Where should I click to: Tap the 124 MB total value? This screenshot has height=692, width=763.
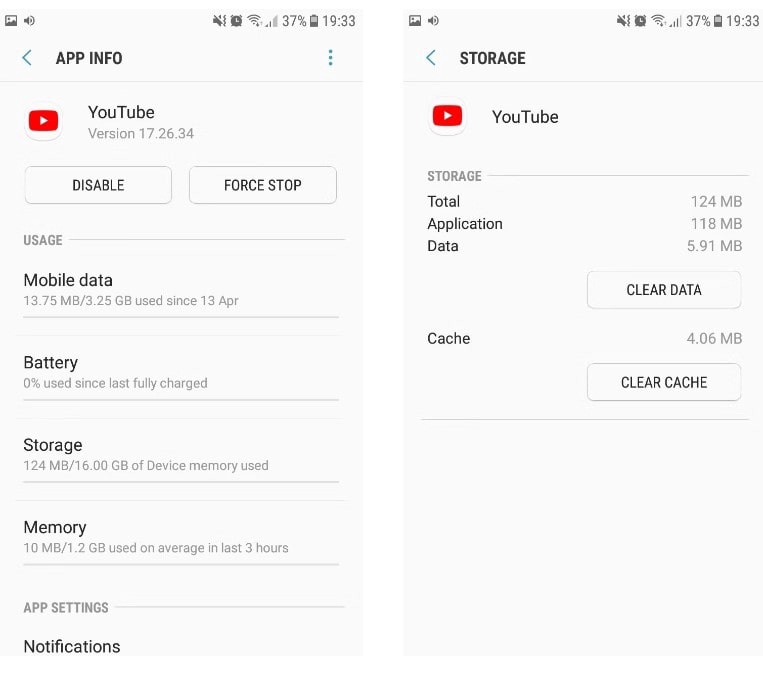(716, 201)
